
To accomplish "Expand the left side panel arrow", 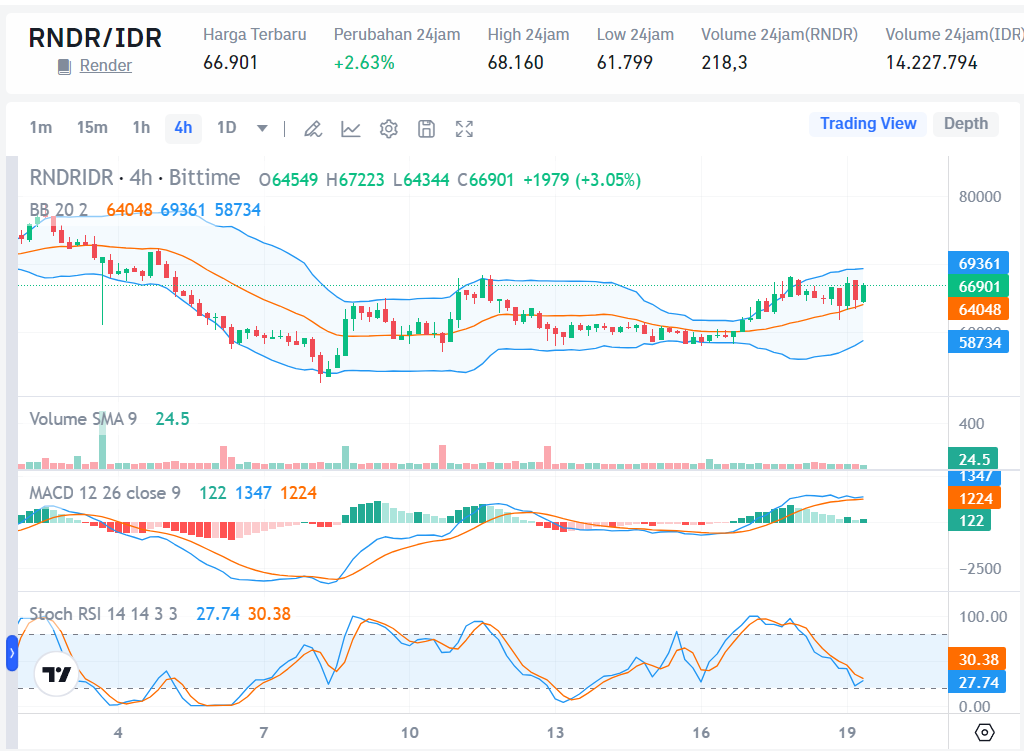I will coord(12,653).
